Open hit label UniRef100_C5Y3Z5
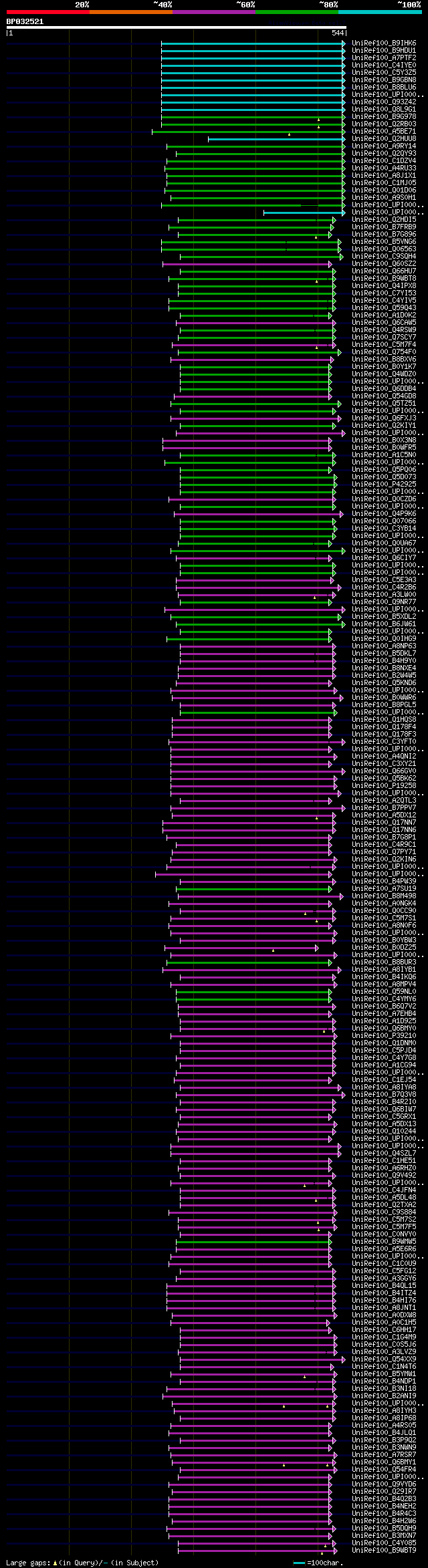The height and width of the screenshot is (1568, 428). point(384,72)
